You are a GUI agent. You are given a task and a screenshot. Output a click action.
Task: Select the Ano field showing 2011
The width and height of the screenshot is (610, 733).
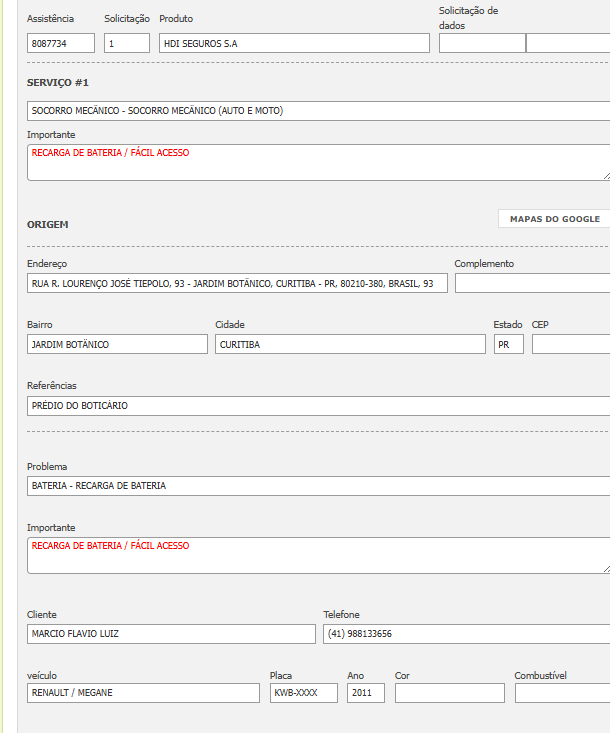366,693
